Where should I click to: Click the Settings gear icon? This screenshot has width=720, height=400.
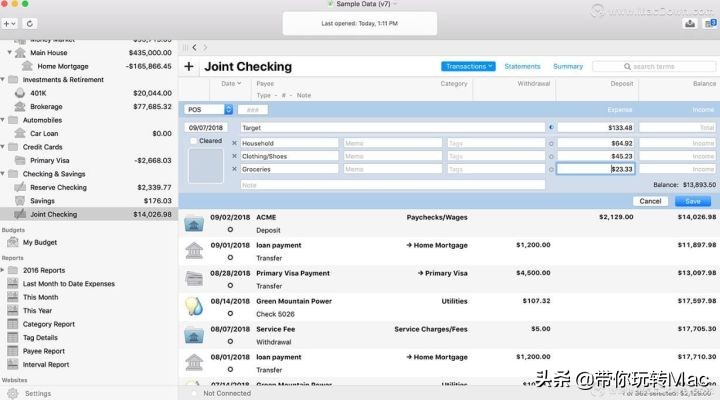coord(13,394)
